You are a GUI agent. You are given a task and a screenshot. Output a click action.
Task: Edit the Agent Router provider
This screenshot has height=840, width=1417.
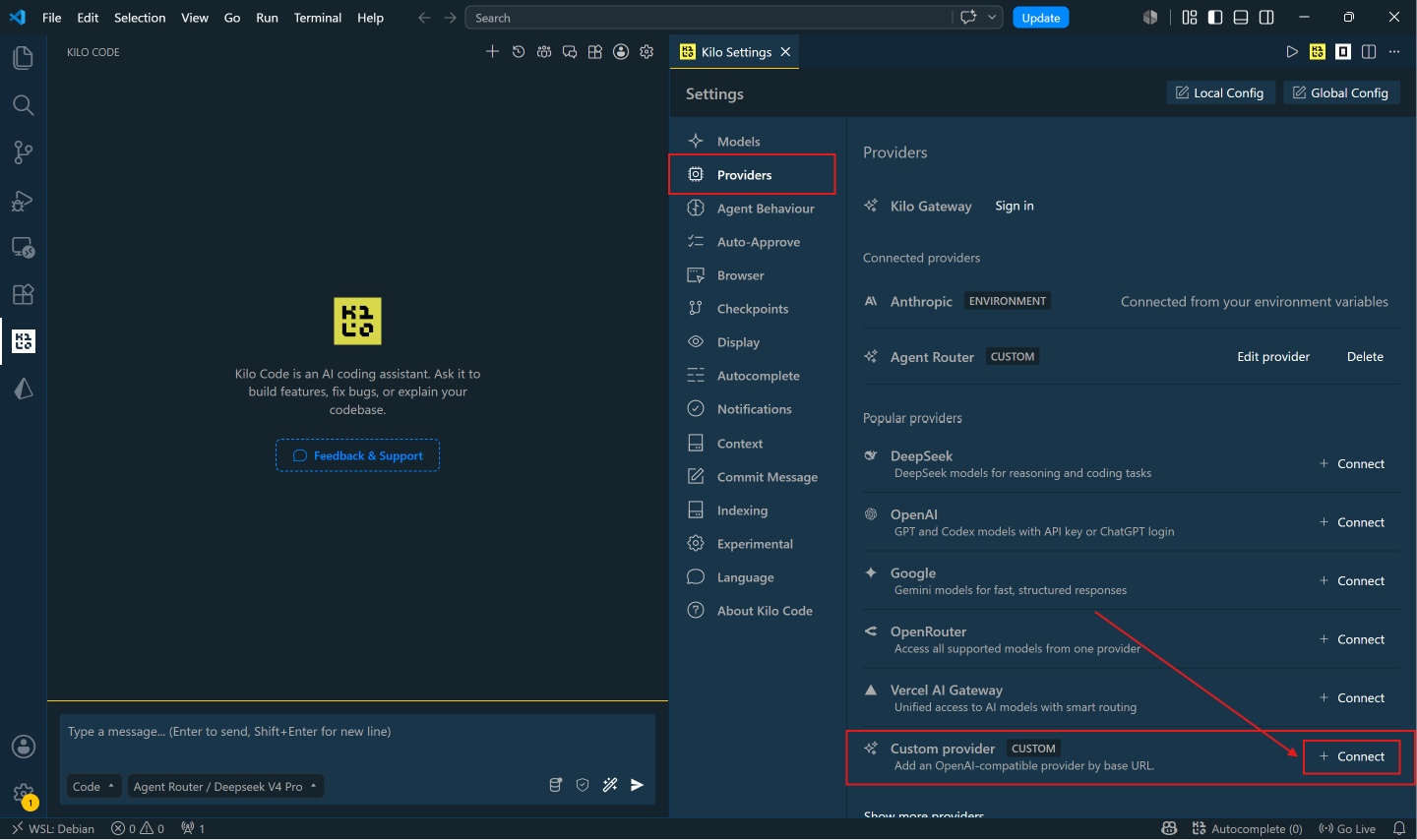click(x=1273, y=357)
